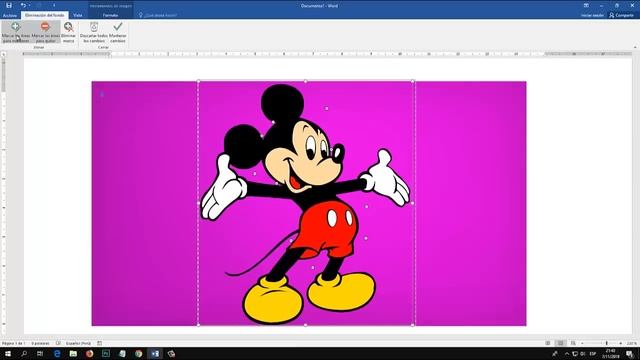Open the Archivo tab
The image size is (640, 360).
click(x=10, y=15)
